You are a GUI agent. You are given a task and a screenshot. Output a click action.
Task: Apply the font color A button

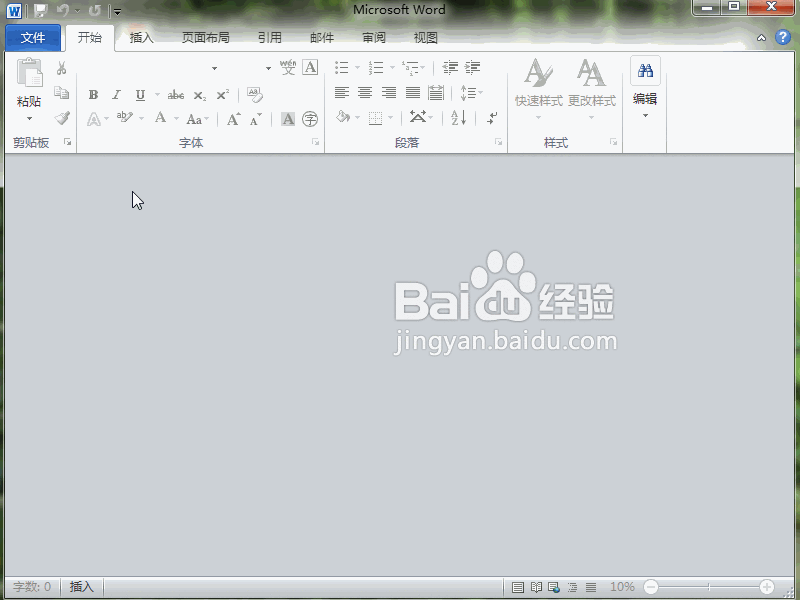pos(161,118)
